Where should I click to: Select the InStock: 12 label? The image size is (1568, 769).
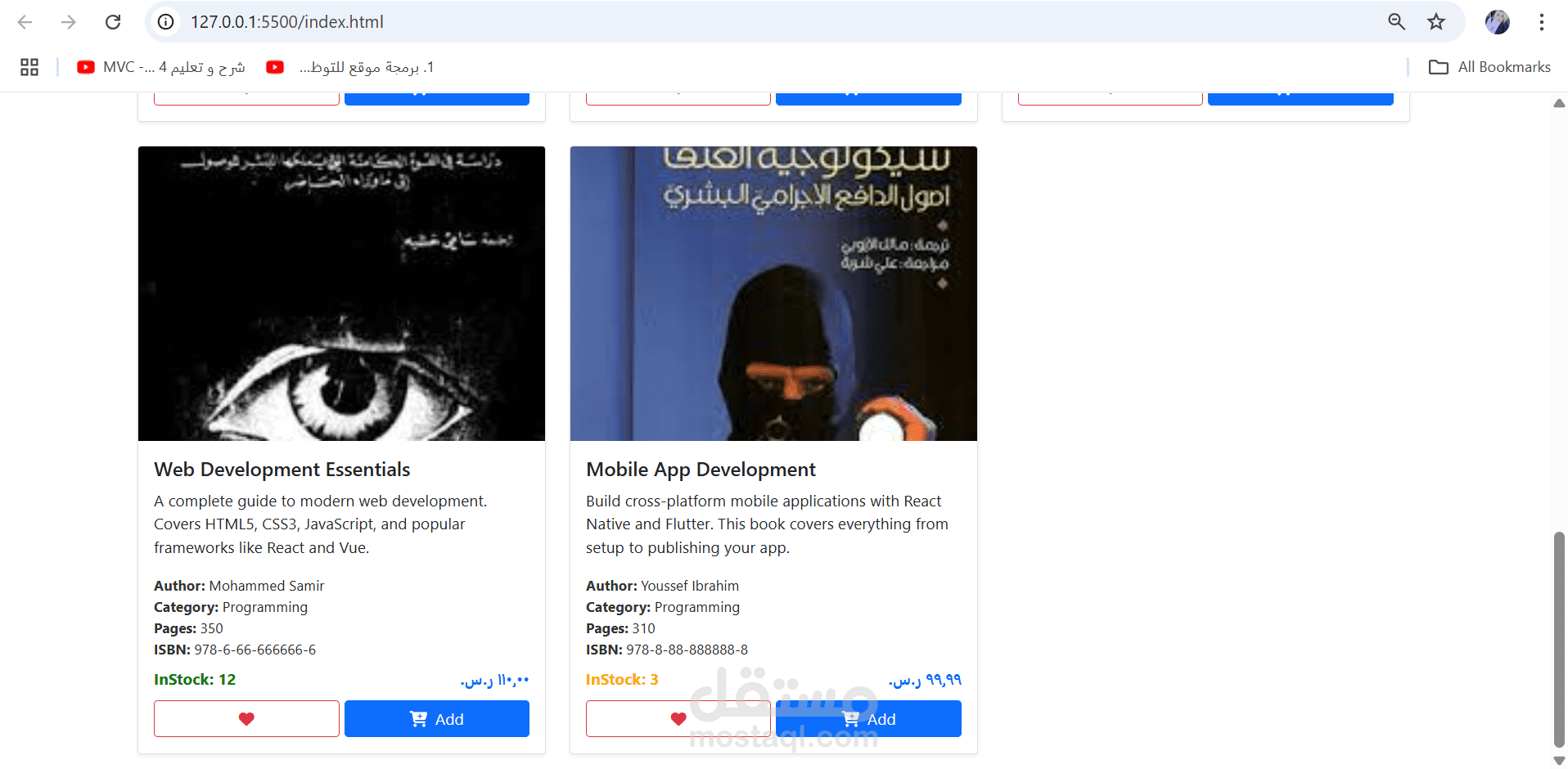pos(195,680)
